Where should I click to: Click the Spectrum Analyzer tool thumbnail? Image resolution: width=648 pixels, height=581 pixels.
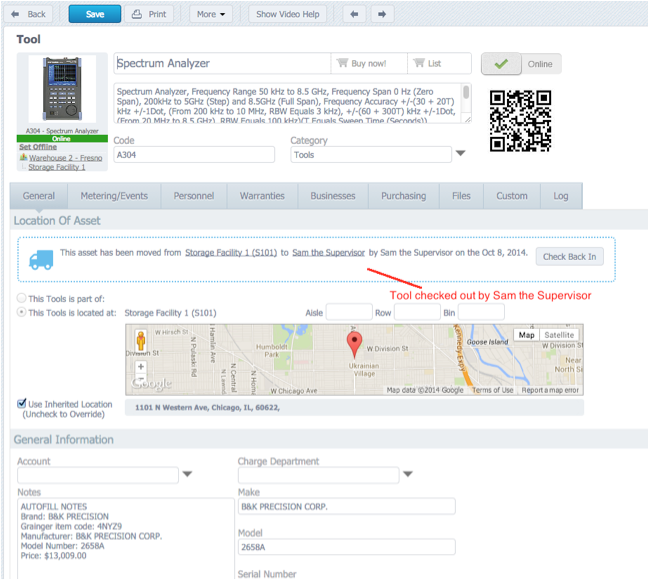62,88
